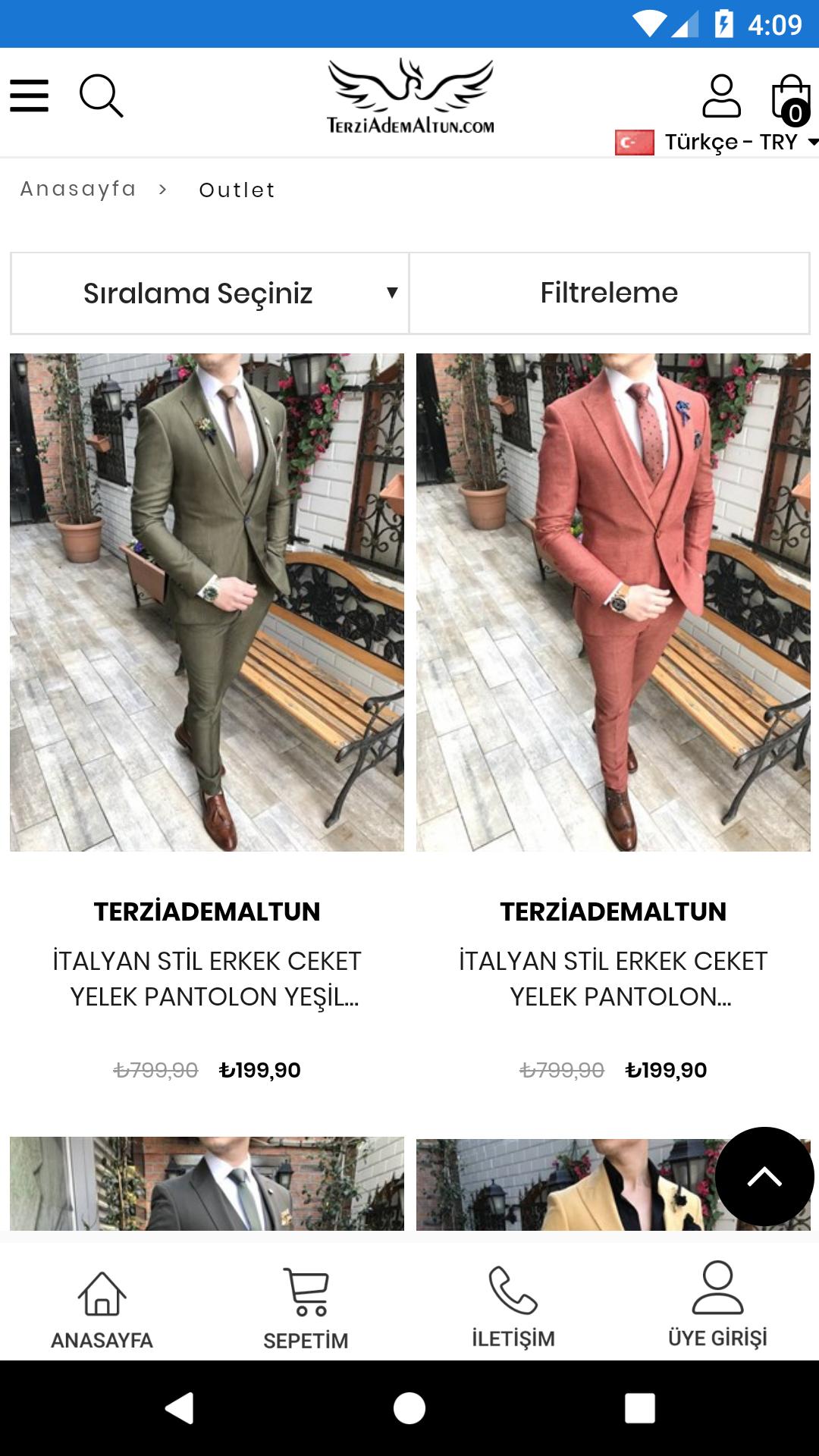Open Sepetim cart in bottom bar
The image size is (819, 1456).
(x=306, y=1310)
